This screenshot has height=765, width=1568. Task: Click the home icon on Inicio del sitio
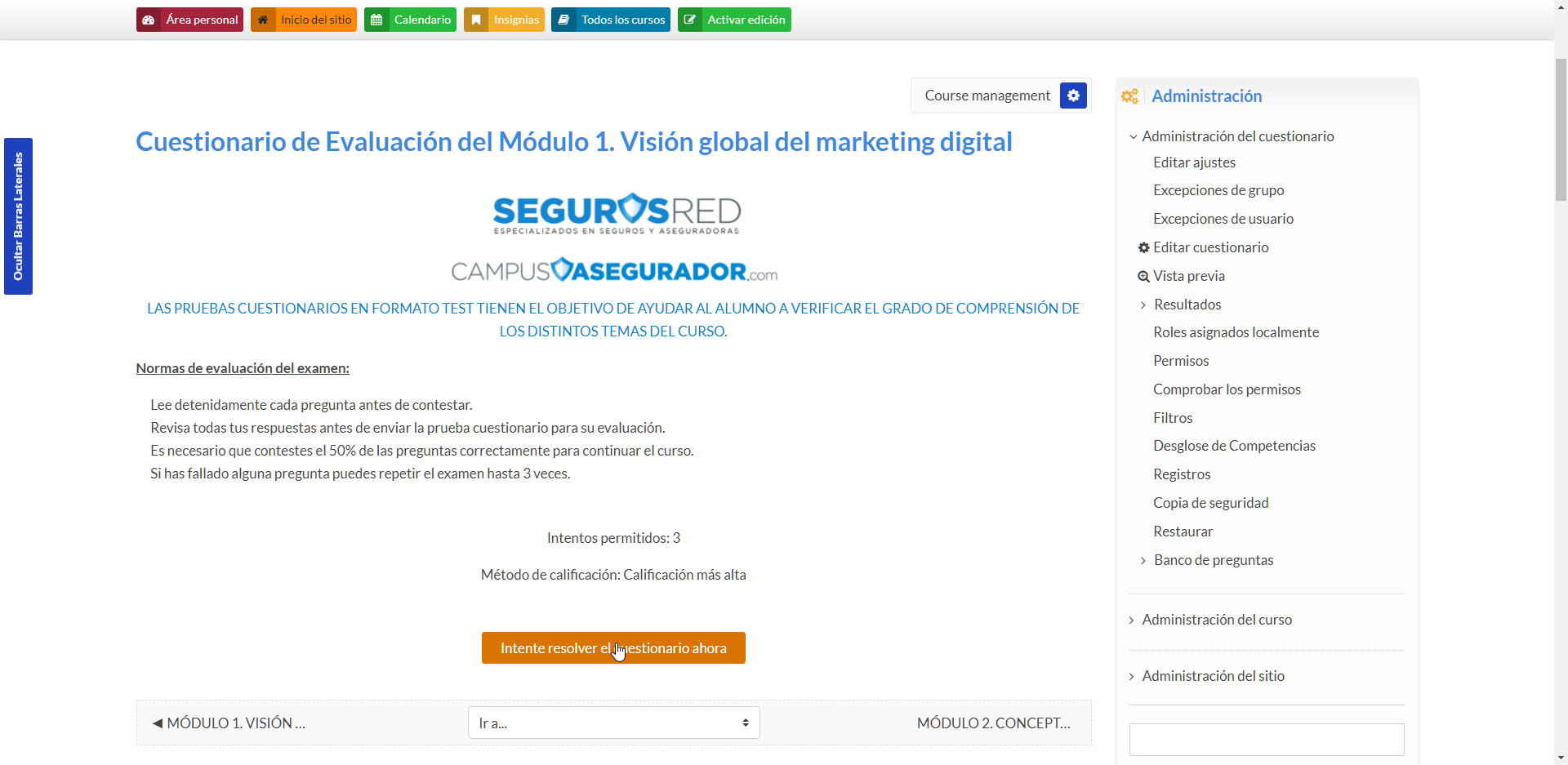pyautogui.click(x=263, y=20)
